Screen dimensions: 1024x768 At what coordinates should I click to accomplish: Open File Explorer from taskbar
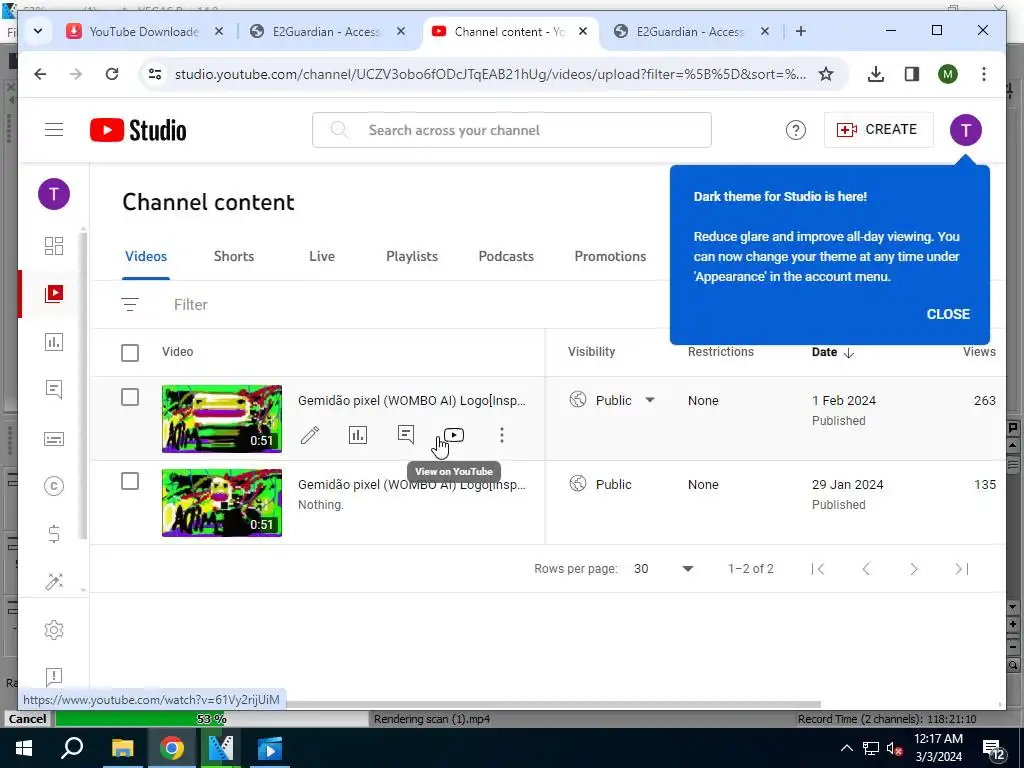(x=122, y=748)
